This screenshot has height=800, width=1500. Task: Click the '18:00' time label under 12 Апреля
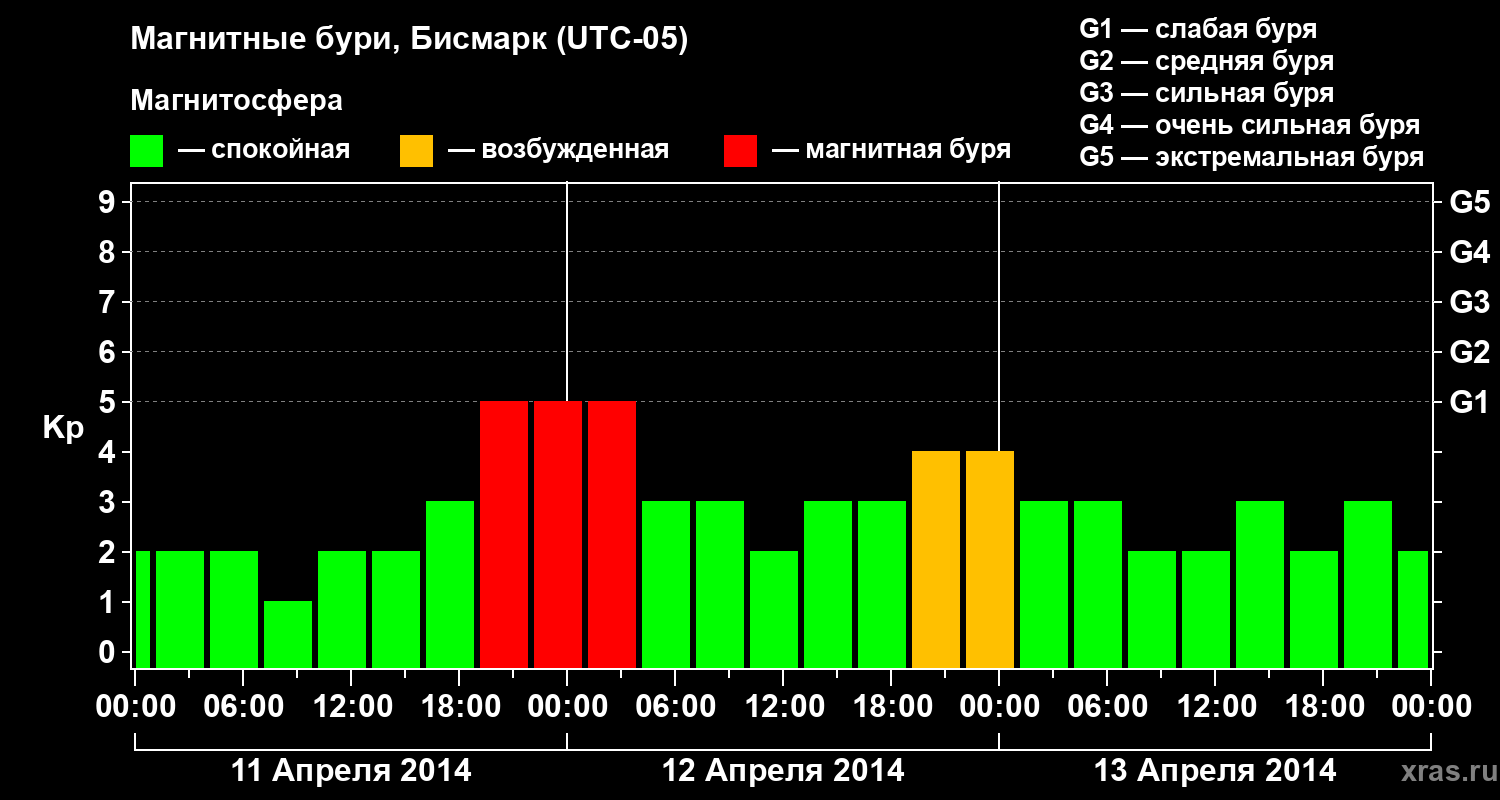click(891, 707)
